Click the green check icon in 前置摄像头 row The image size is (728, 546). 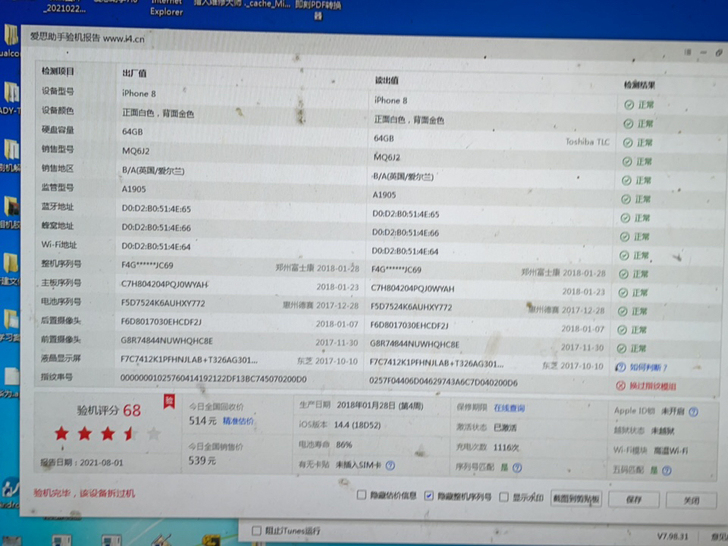[x=622, y=349]
